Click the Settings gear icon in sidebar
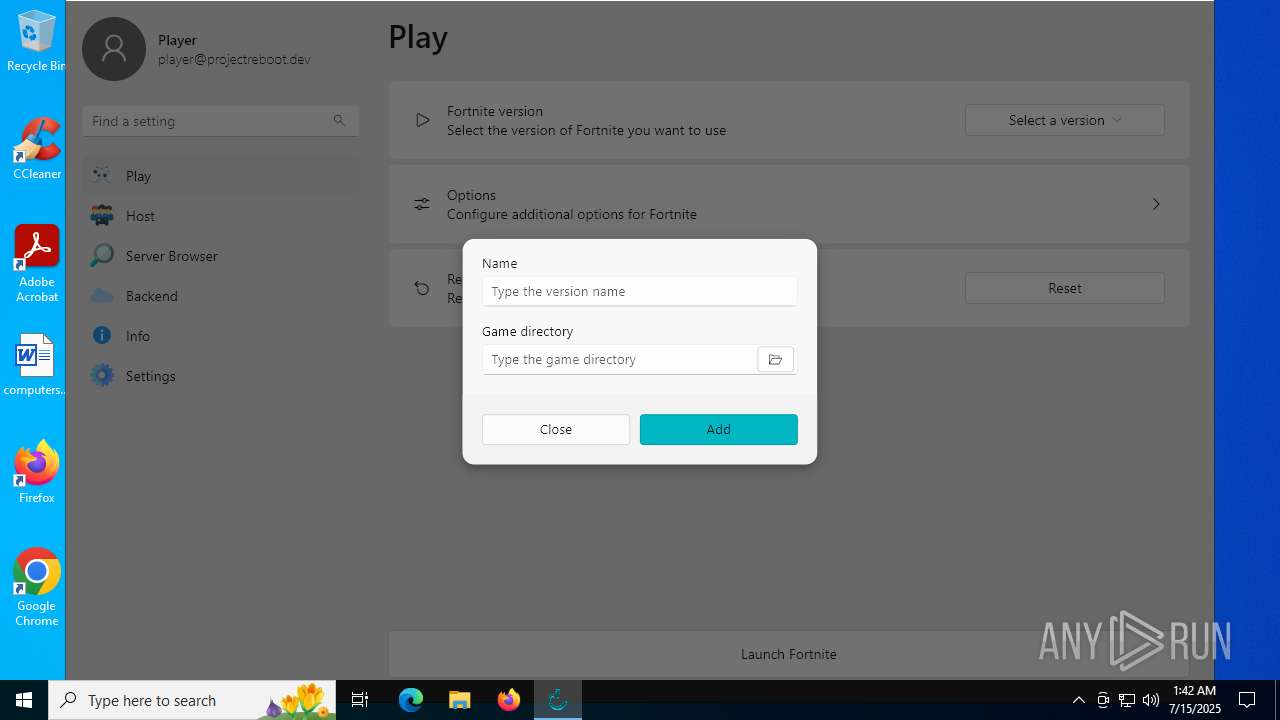The height and width of the screenshot is (720, 1280). [x=101, y=375]
